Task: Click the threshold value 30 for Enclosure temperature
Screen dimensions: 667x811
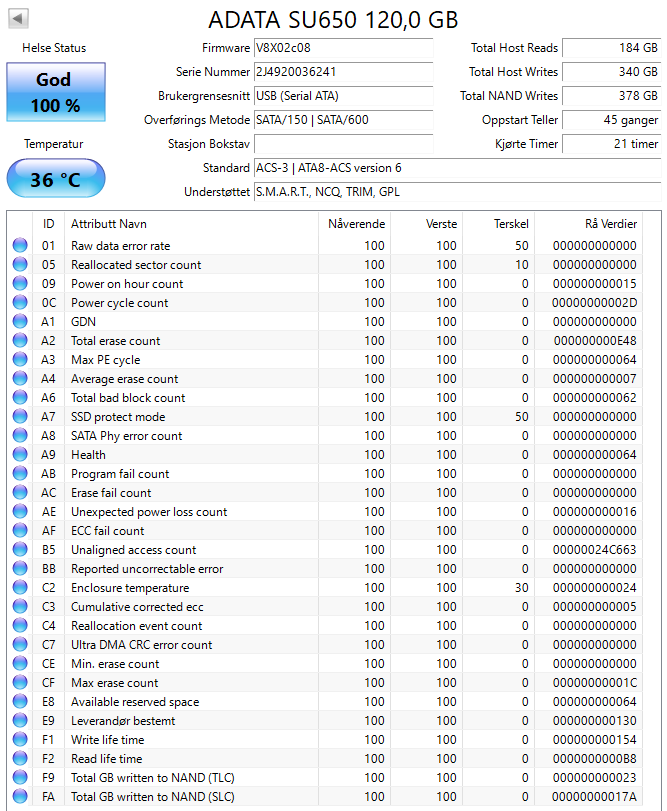Action: click(x=522, y=588)
